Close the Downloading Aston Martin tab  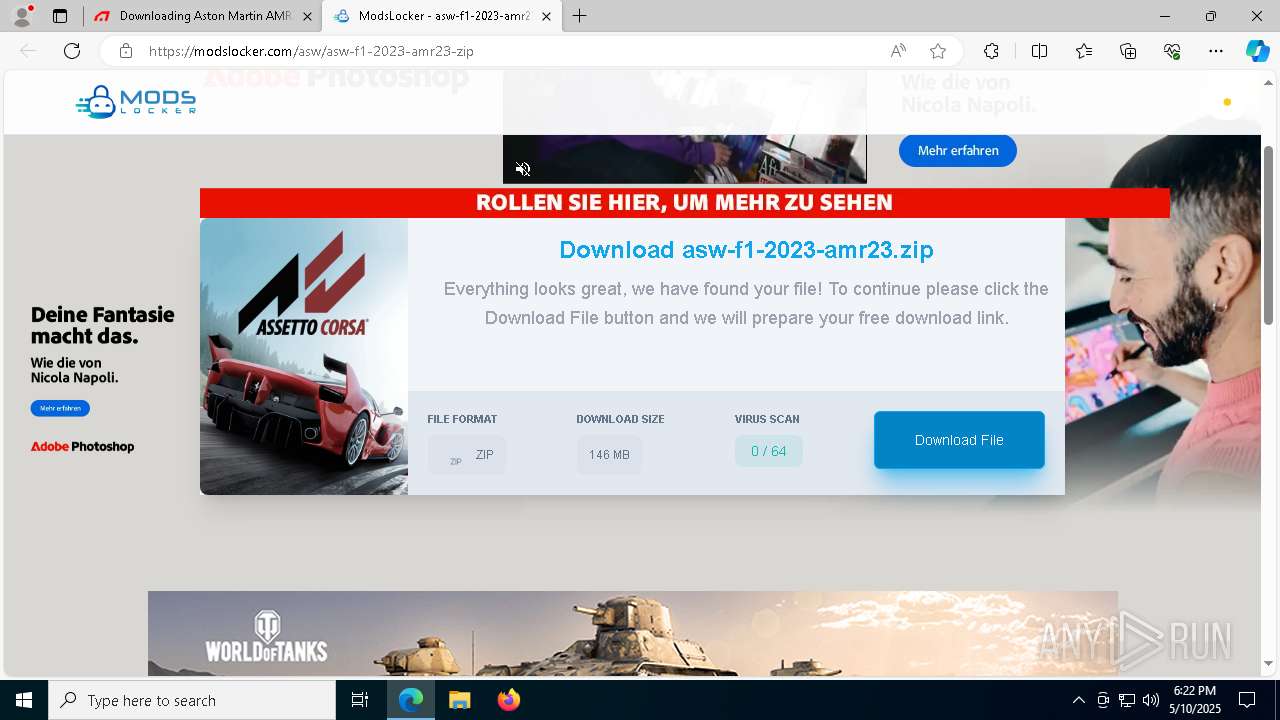(307, 16)
